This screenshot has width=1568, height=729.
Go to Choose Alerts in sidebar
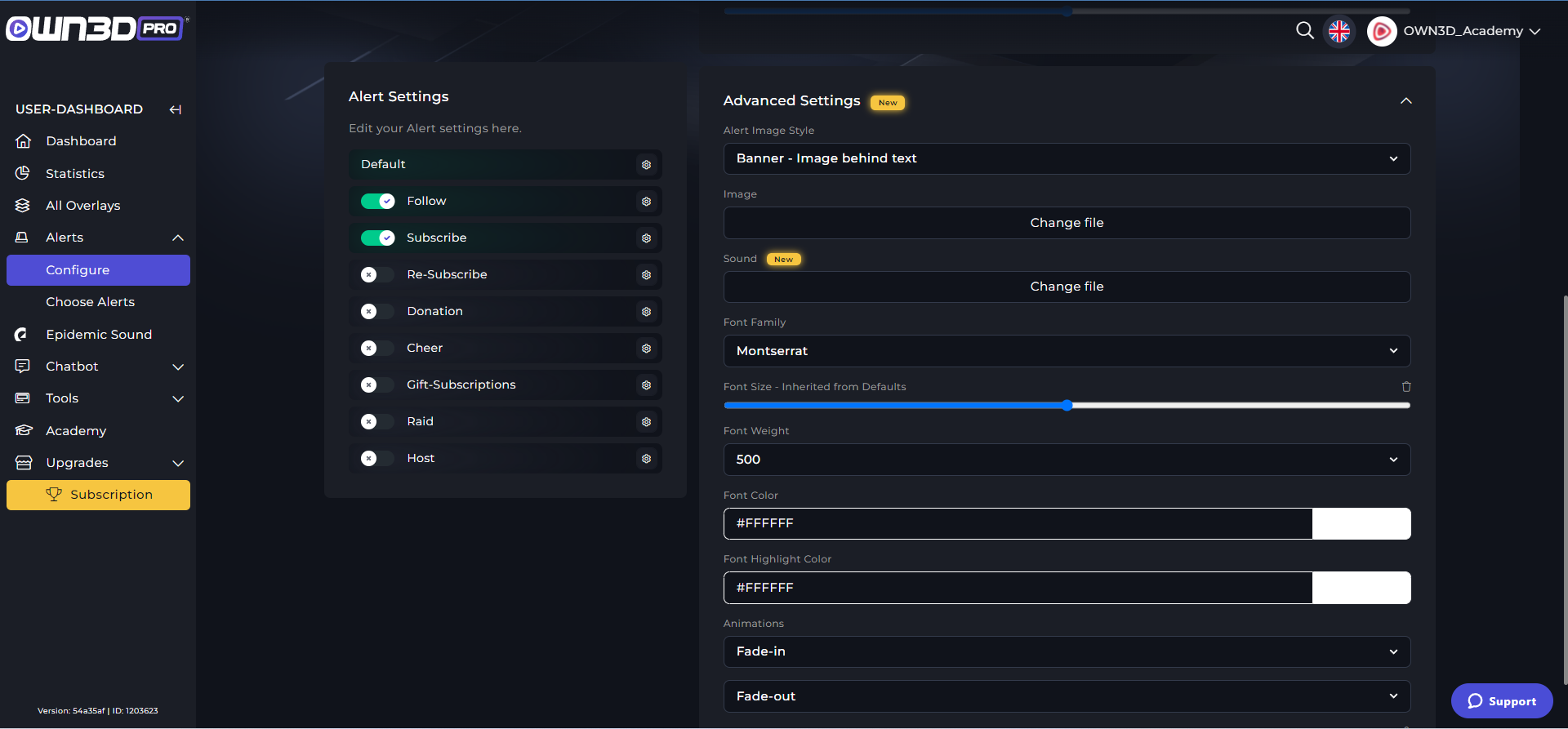(x=90, y=302)
